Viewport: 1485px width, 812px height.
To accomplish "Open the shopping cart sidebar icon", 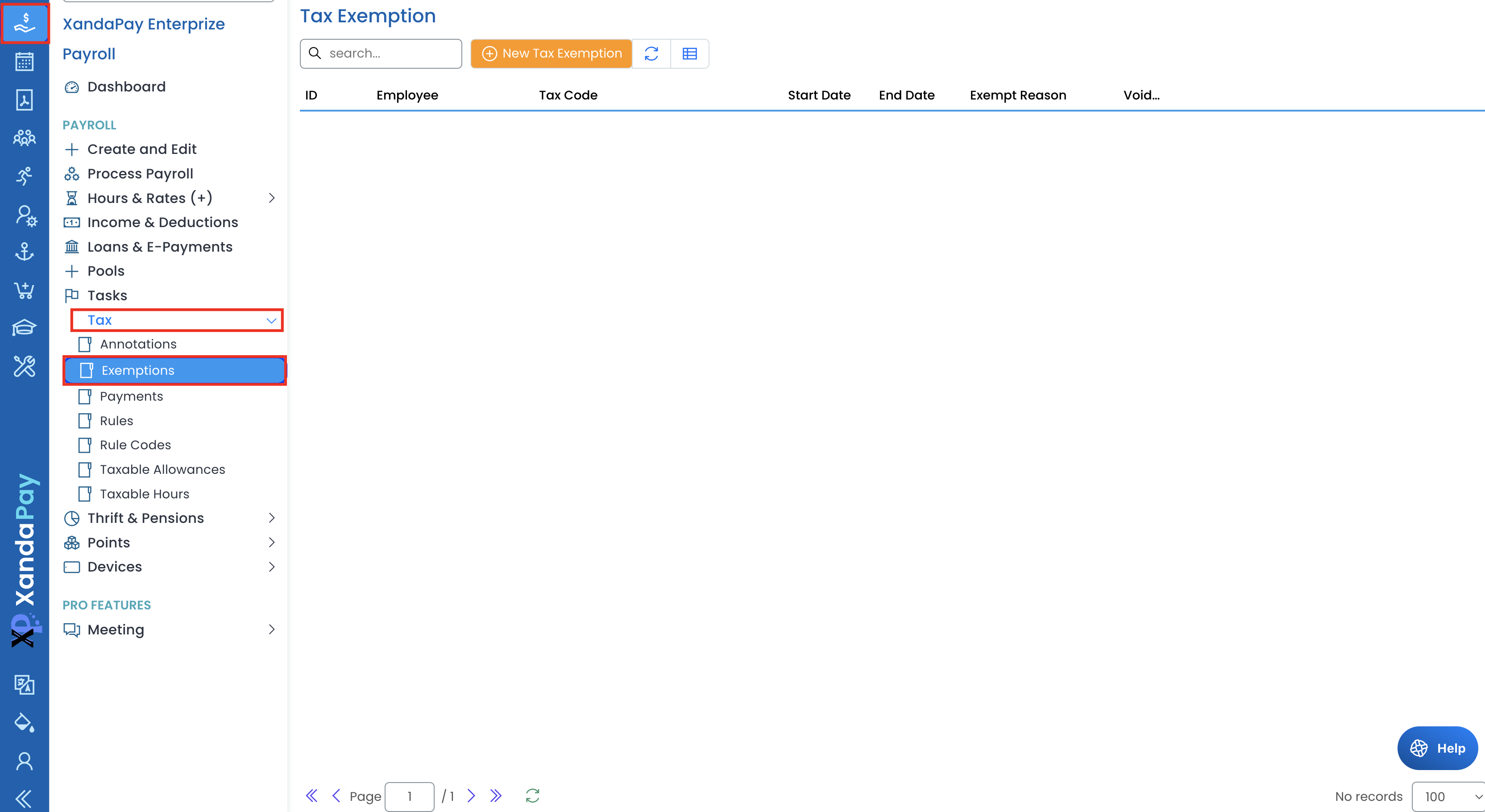I will 24,290.
